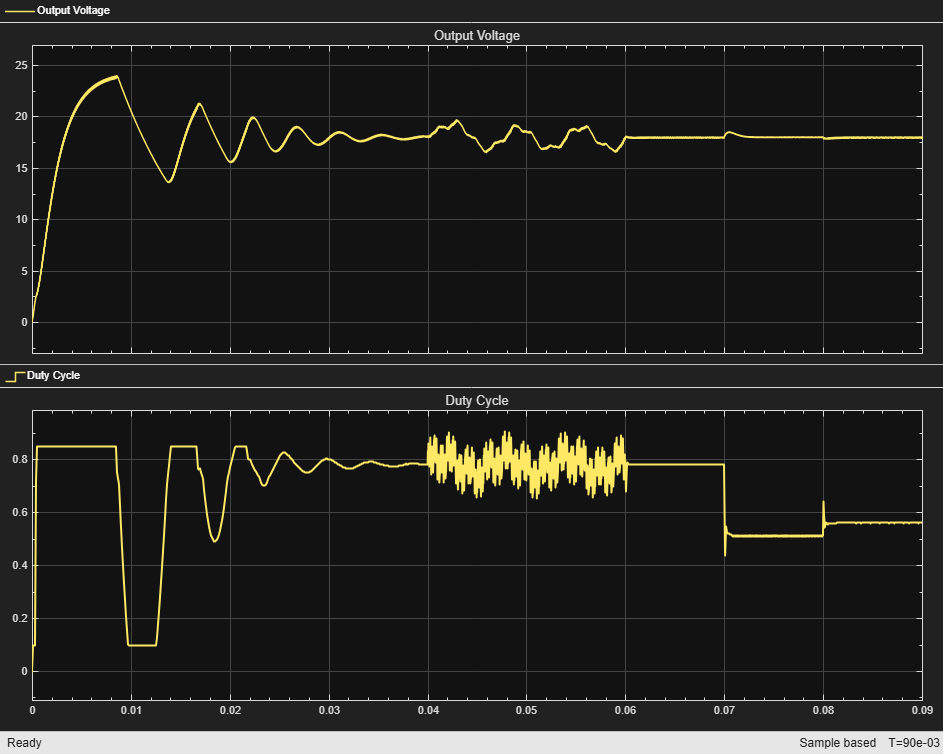943x754 pixels.
Task: Click the Sample based status indicator
Action: tap(837, 743)
